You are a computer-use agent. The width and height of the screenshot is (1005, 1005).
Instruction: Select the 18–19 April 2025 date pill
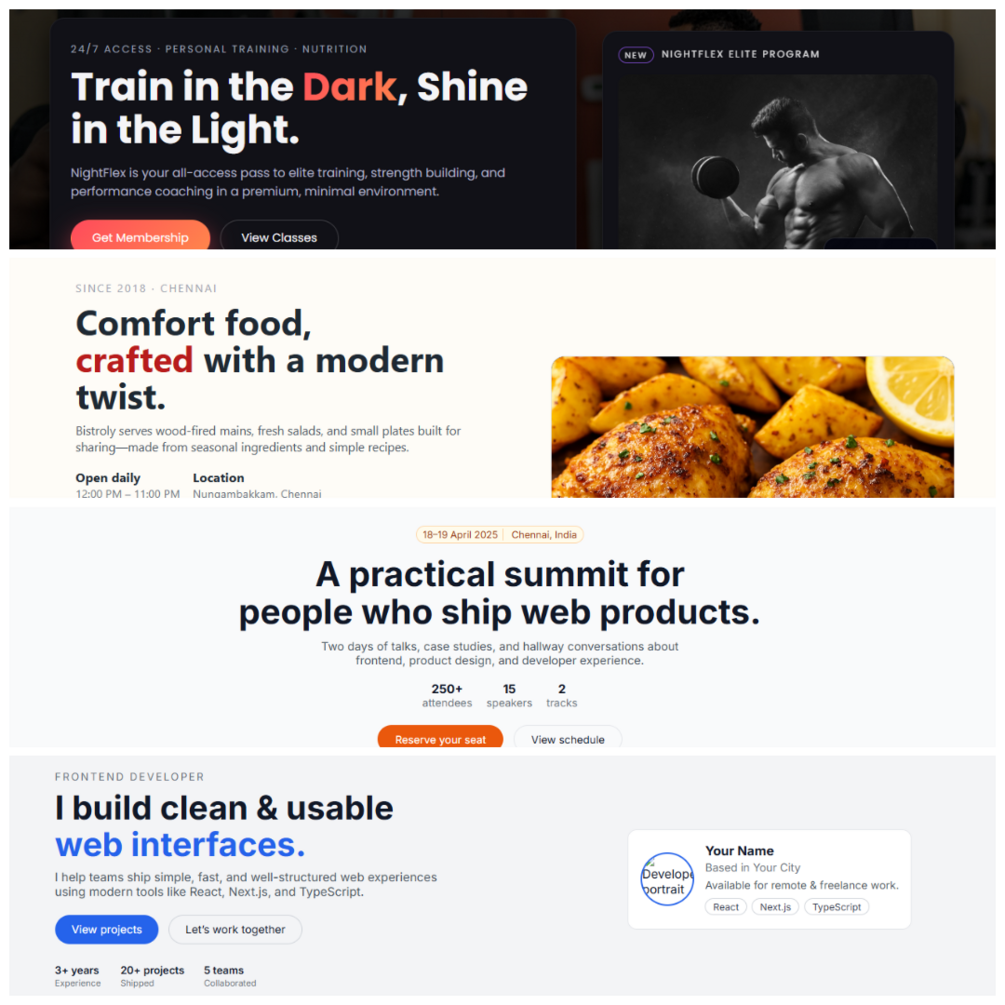(460, 535)
